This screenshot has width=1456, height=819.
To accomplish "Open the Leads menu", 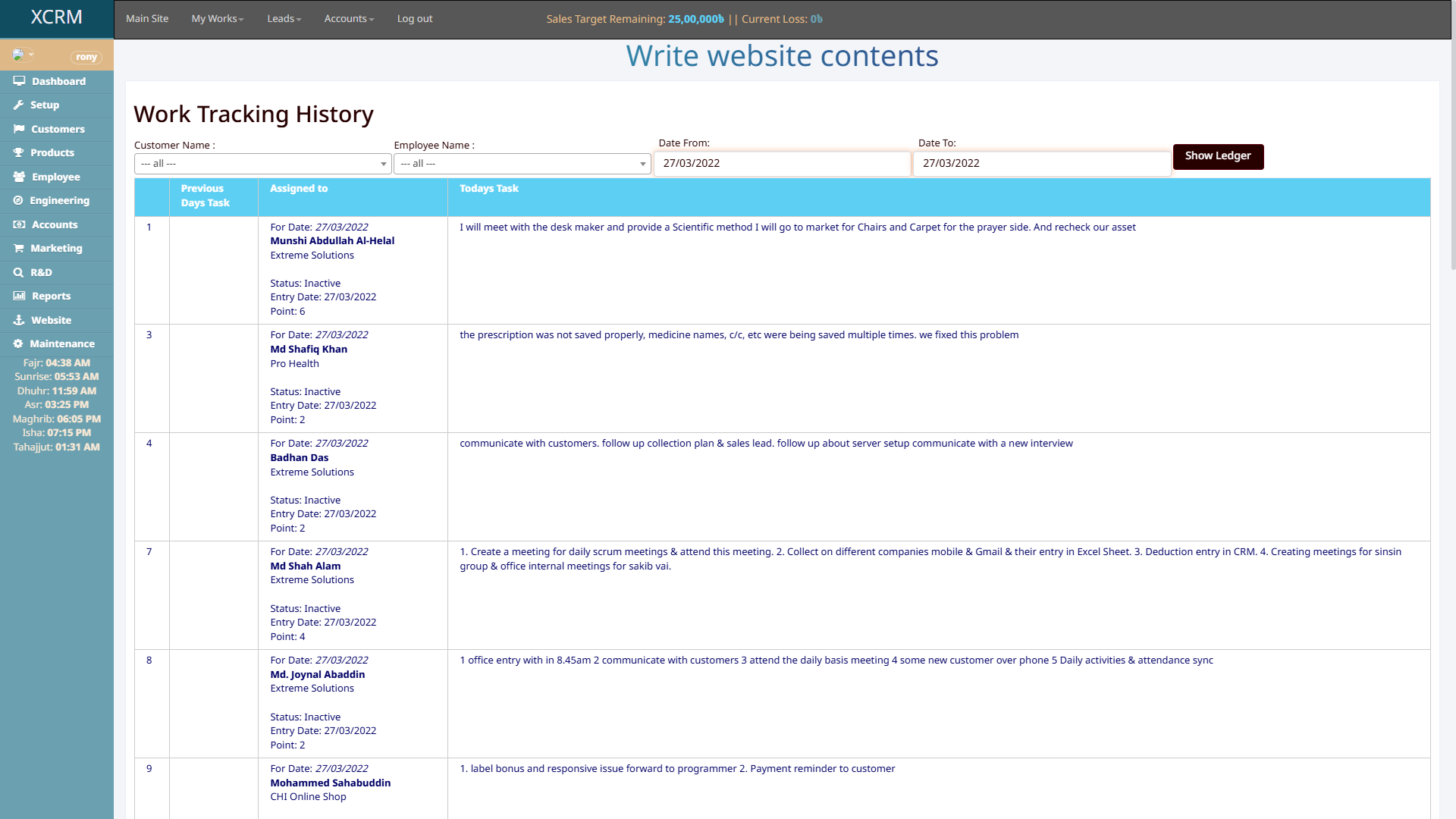I will tap(284, 19).
